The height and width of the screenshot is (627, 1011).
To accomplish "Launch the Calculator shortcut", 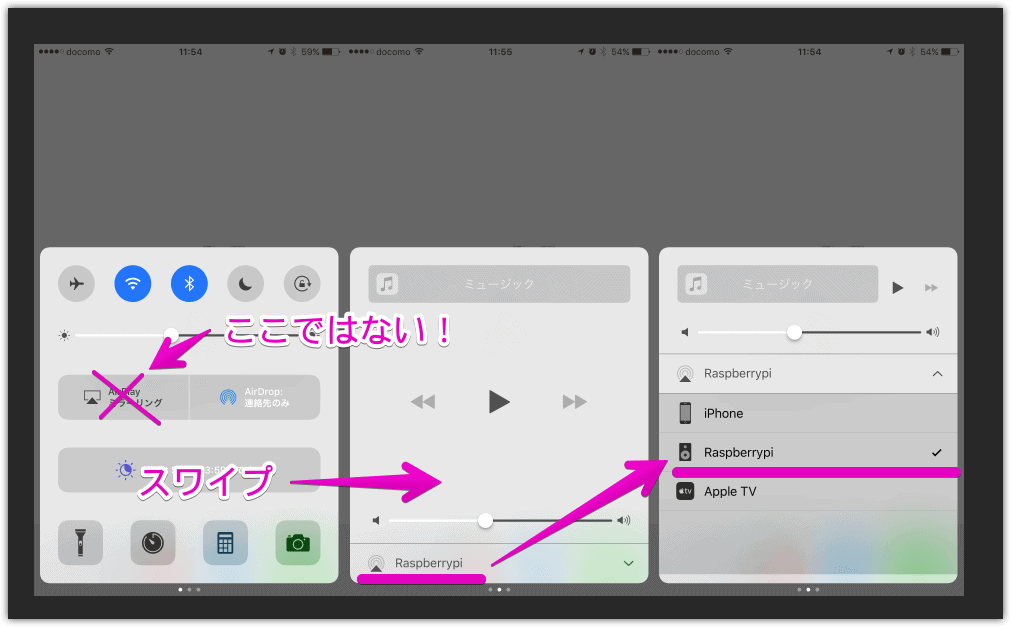I will click(225, 542).
